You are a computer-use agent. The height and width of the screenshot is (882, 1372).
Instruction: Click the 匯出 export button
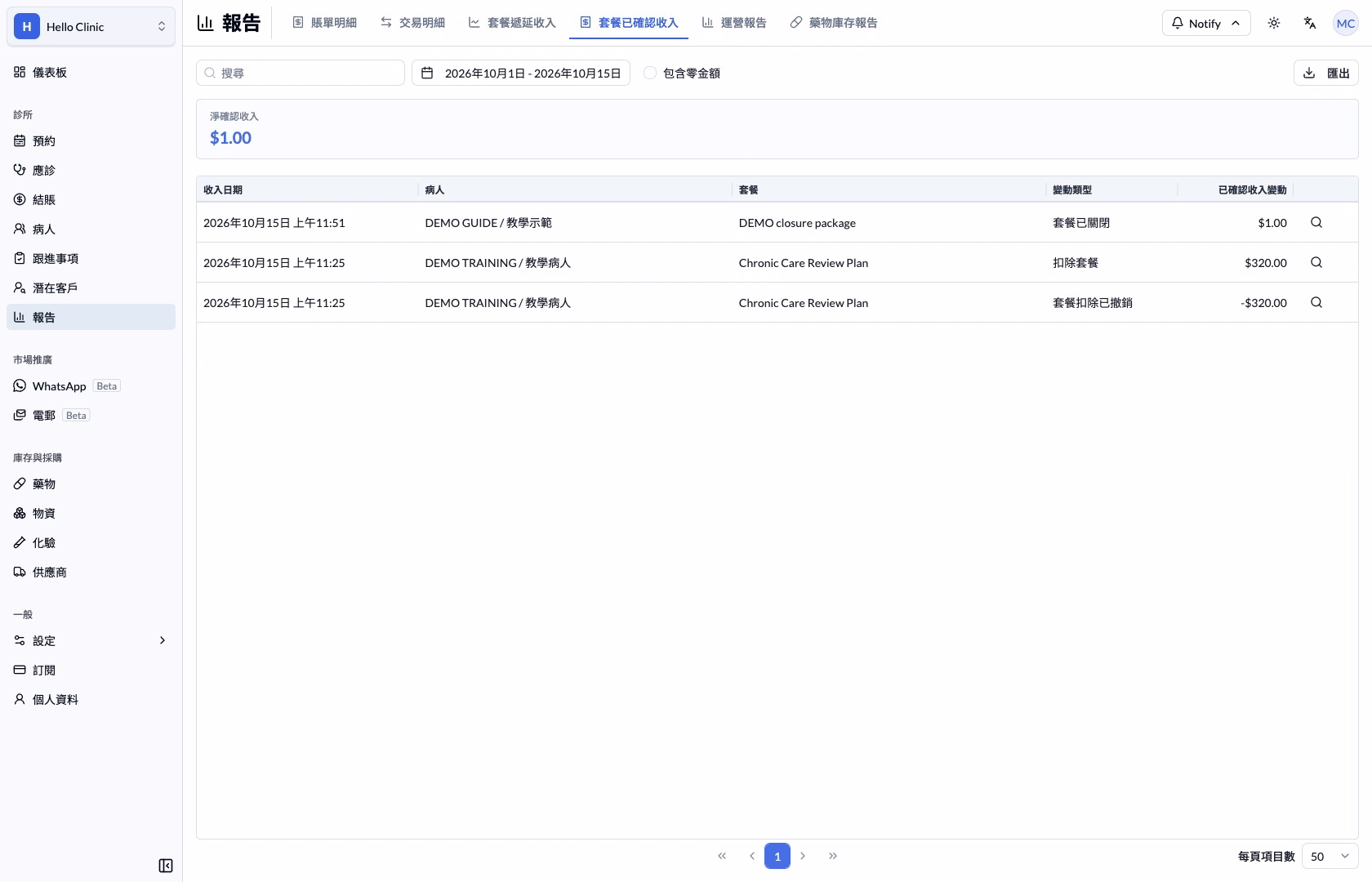coord(1326,73)
